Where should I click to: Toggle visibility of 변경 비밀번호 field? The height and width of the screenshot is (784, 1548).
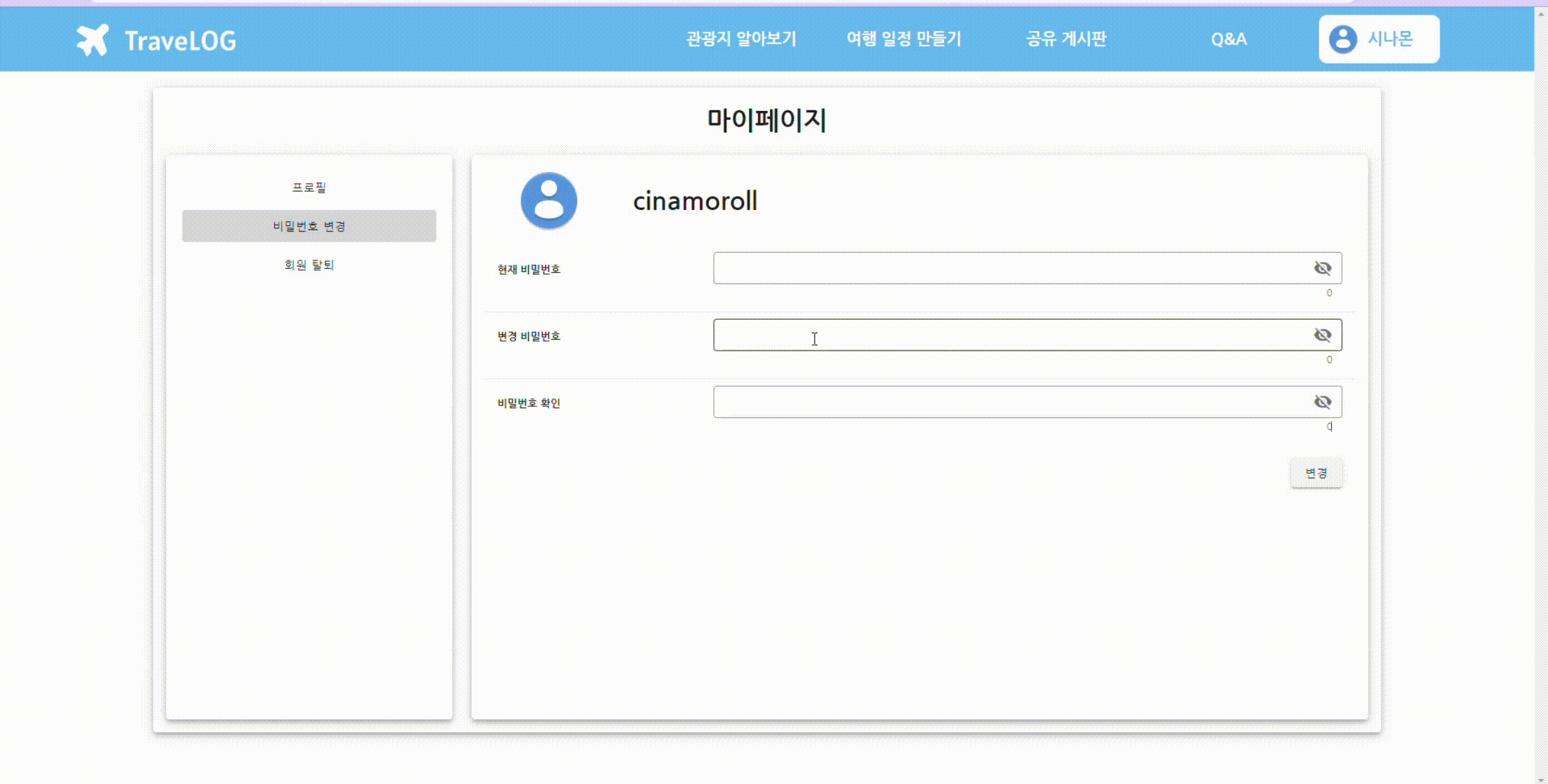click(1322, 335)
